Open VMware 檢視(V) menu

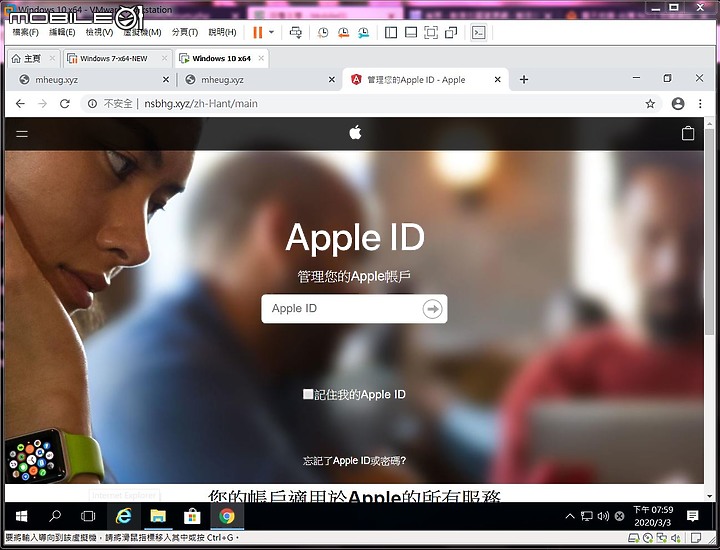click(x=99, y=32)
